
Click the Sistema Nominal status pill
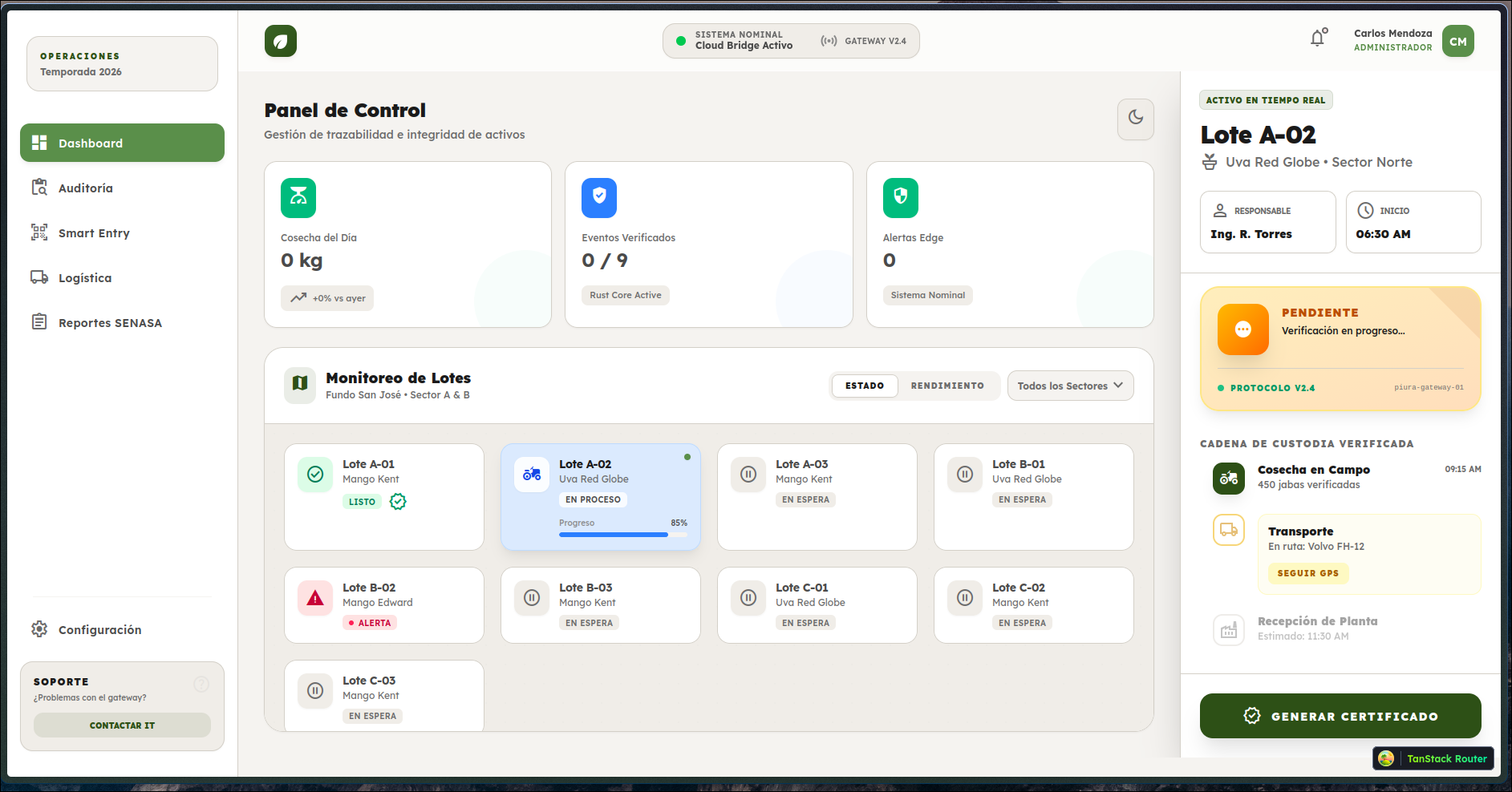coord(791,41)
